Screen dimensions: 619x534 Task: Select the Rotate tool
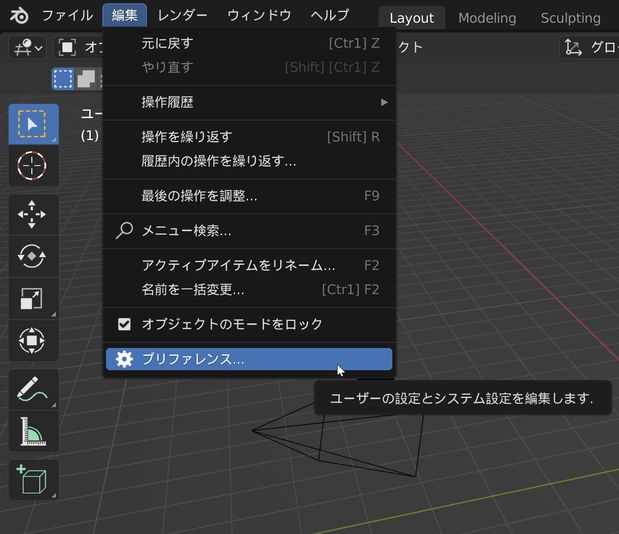click(x=34, y=257)
